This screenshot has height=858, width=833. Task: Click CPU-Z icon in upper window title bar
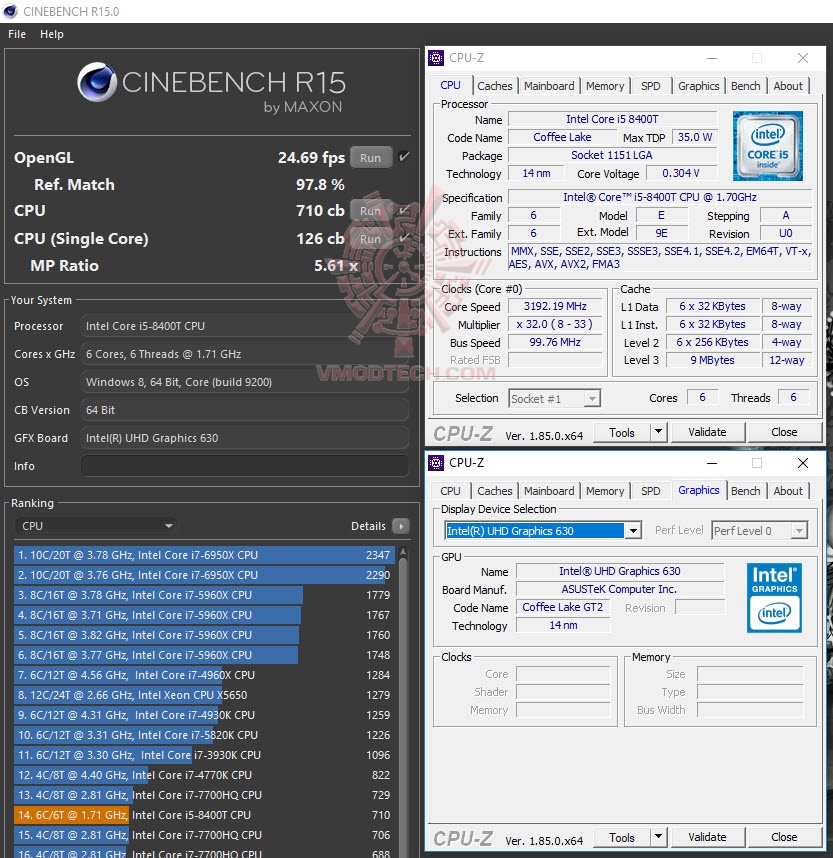point(436,58)
